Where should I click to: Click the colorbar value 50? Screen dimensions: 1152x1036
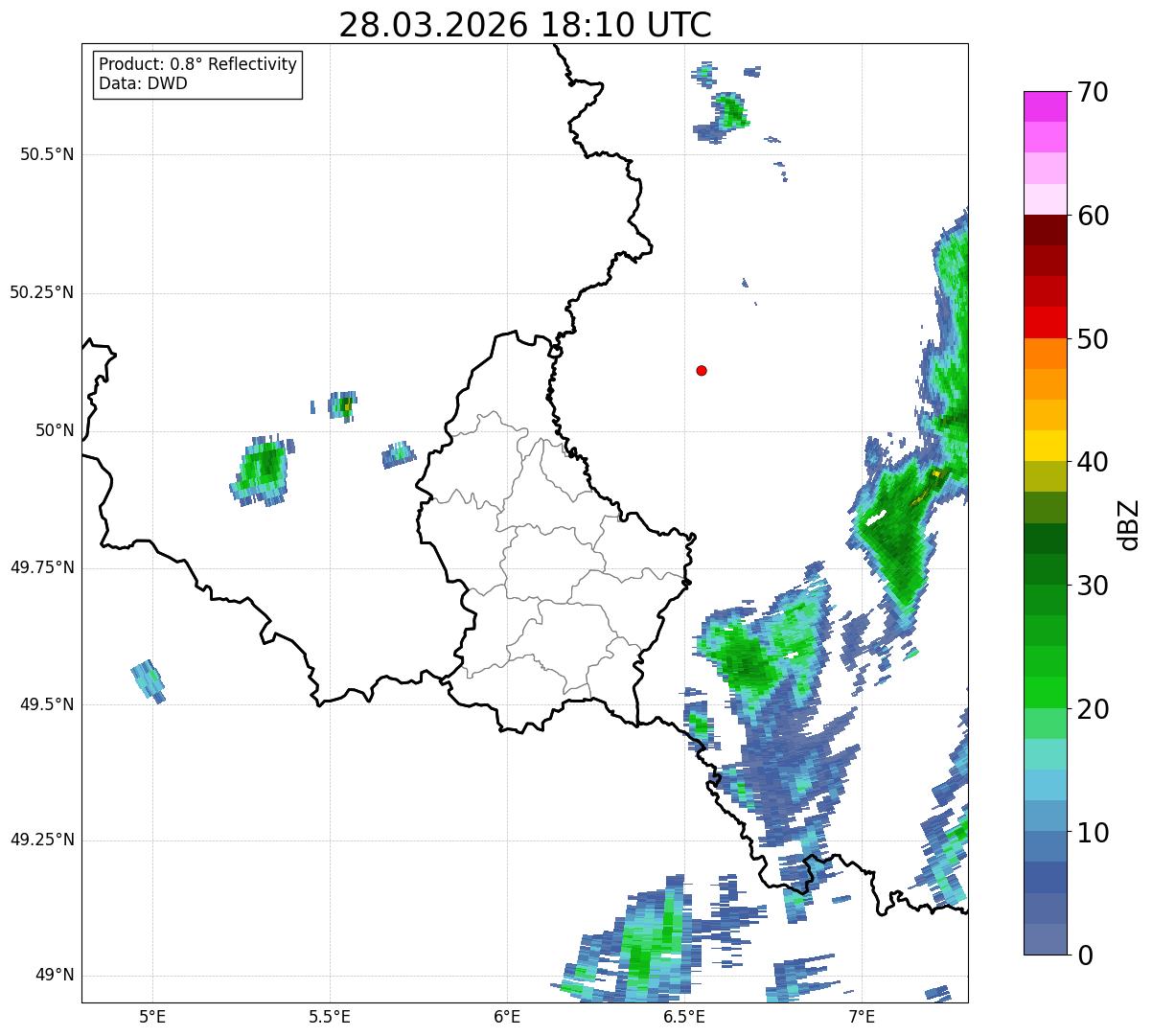coord(1093,339)
